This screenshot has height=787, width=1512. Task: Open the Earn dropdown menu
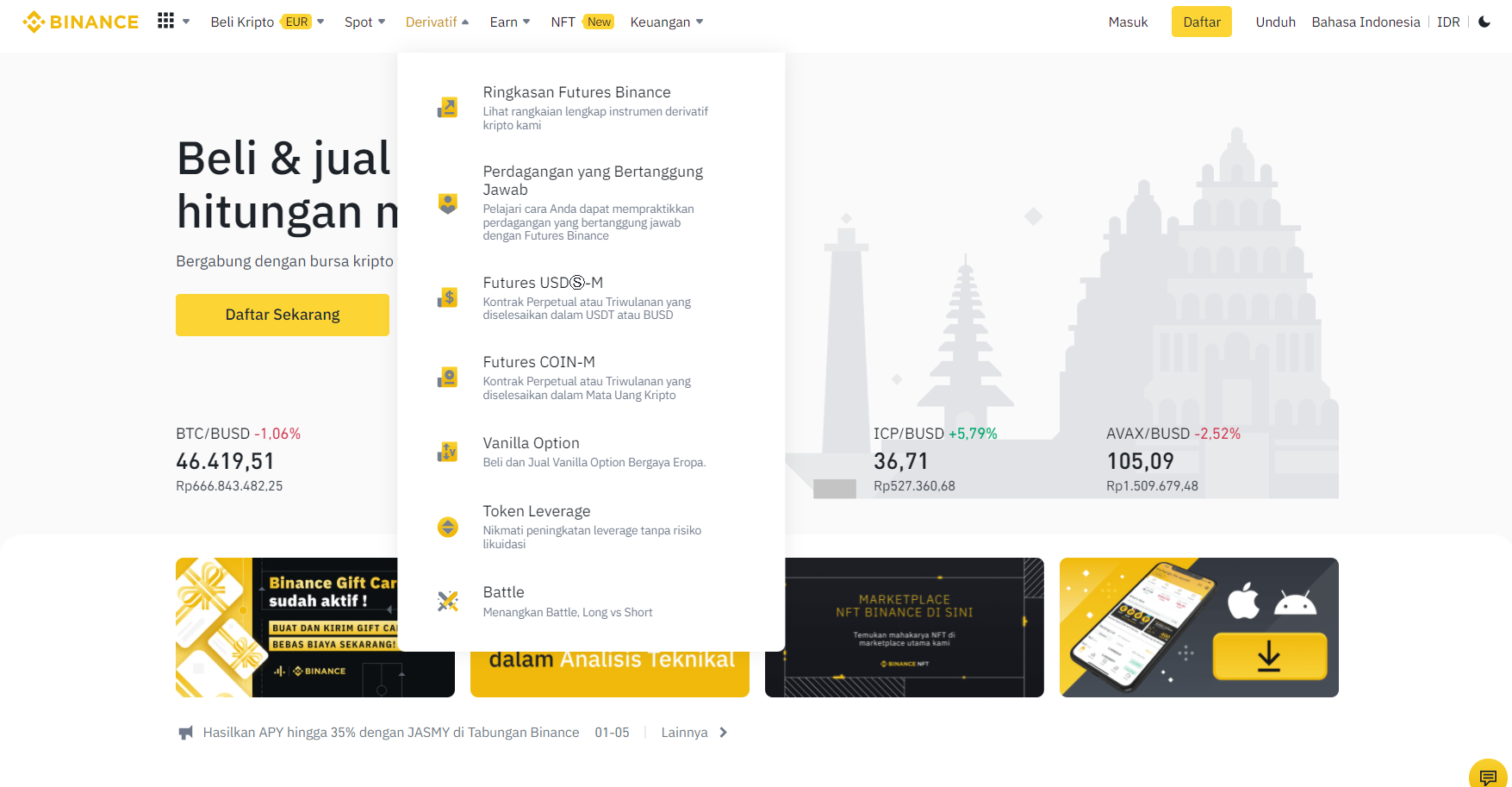(510, 22)
